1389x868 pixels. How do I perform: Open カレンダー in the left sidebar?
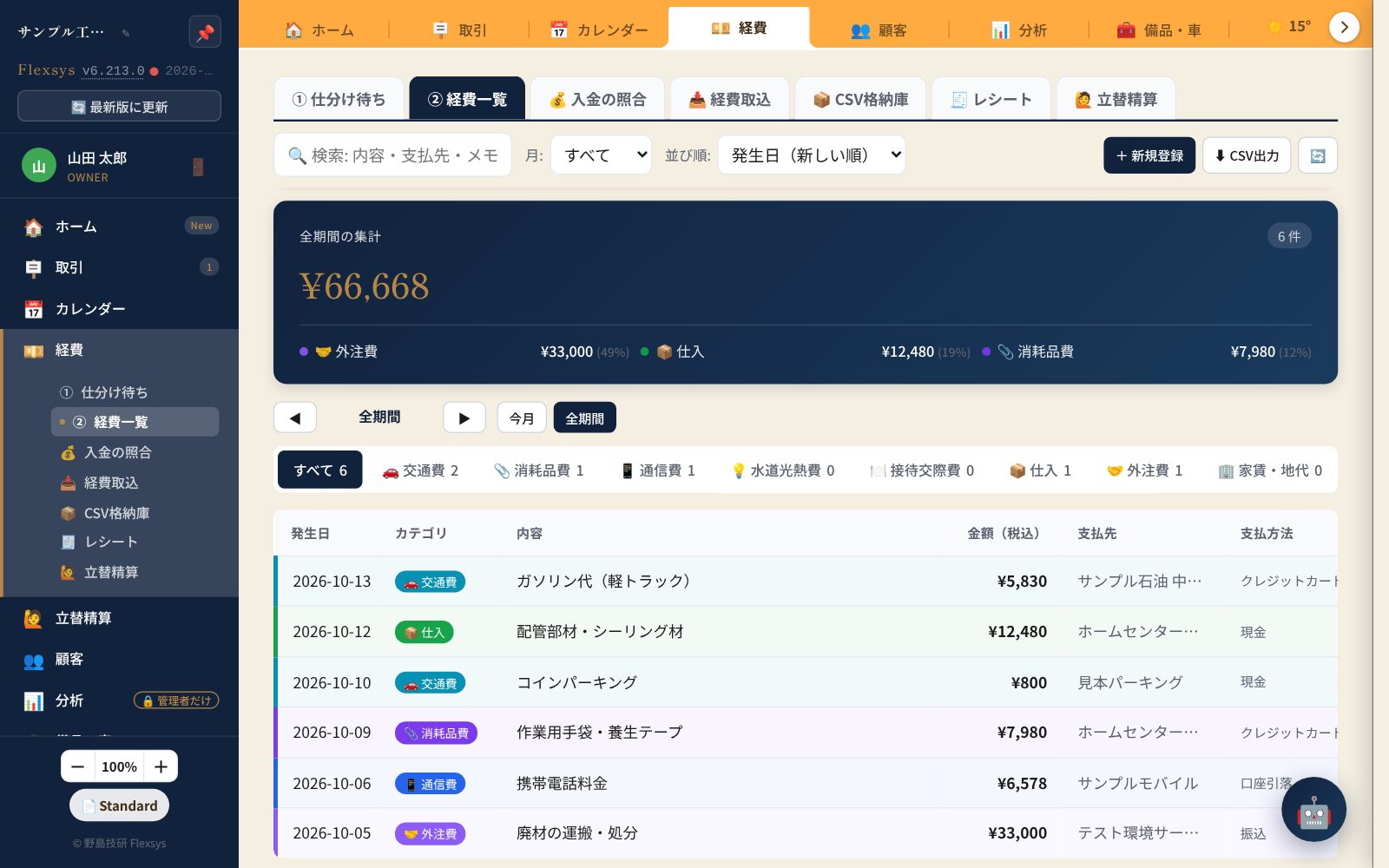pyautogui.click(x=119, y=309)
